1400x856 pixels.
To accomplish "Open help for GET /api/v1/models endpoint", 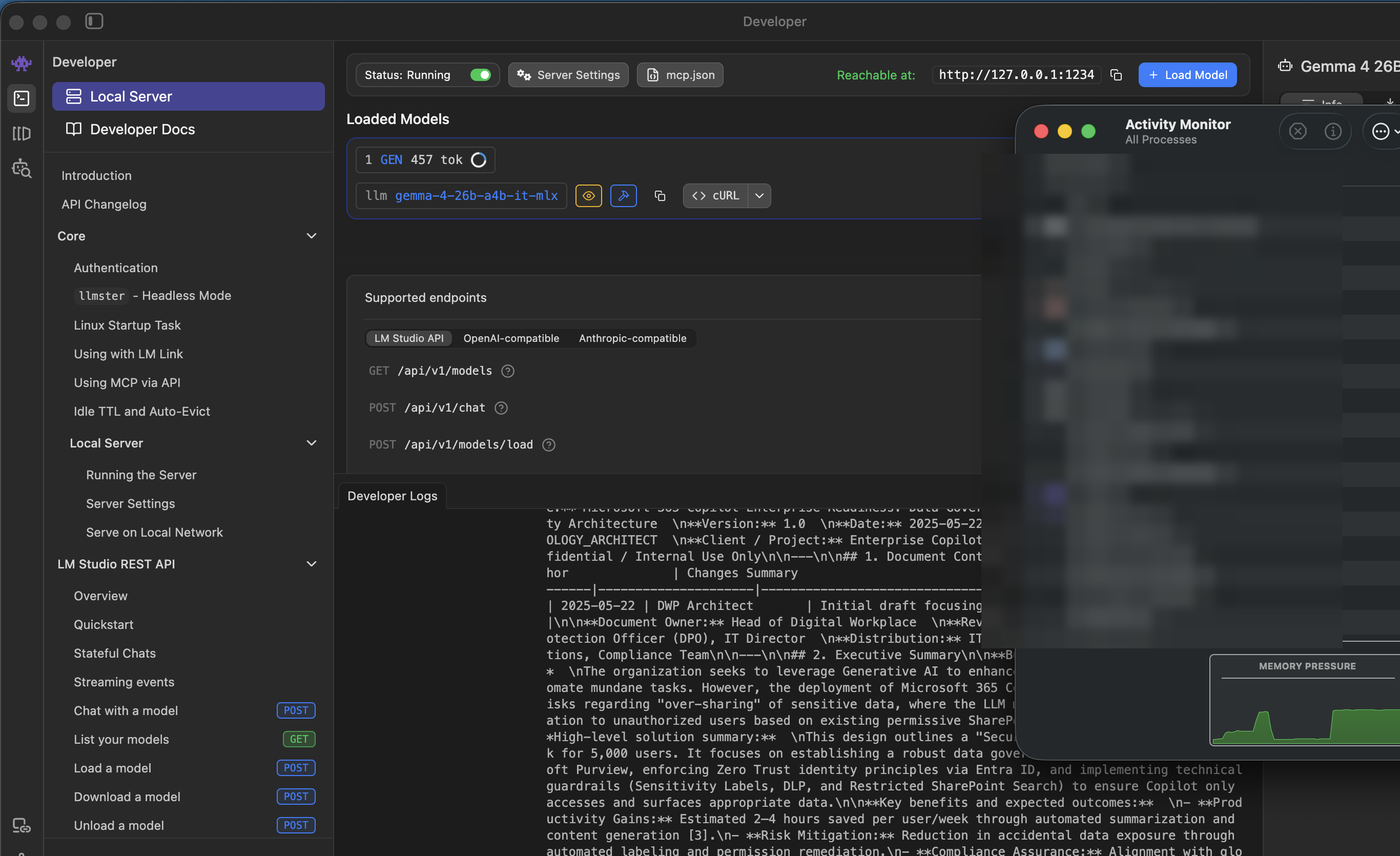I will point(507,371).
